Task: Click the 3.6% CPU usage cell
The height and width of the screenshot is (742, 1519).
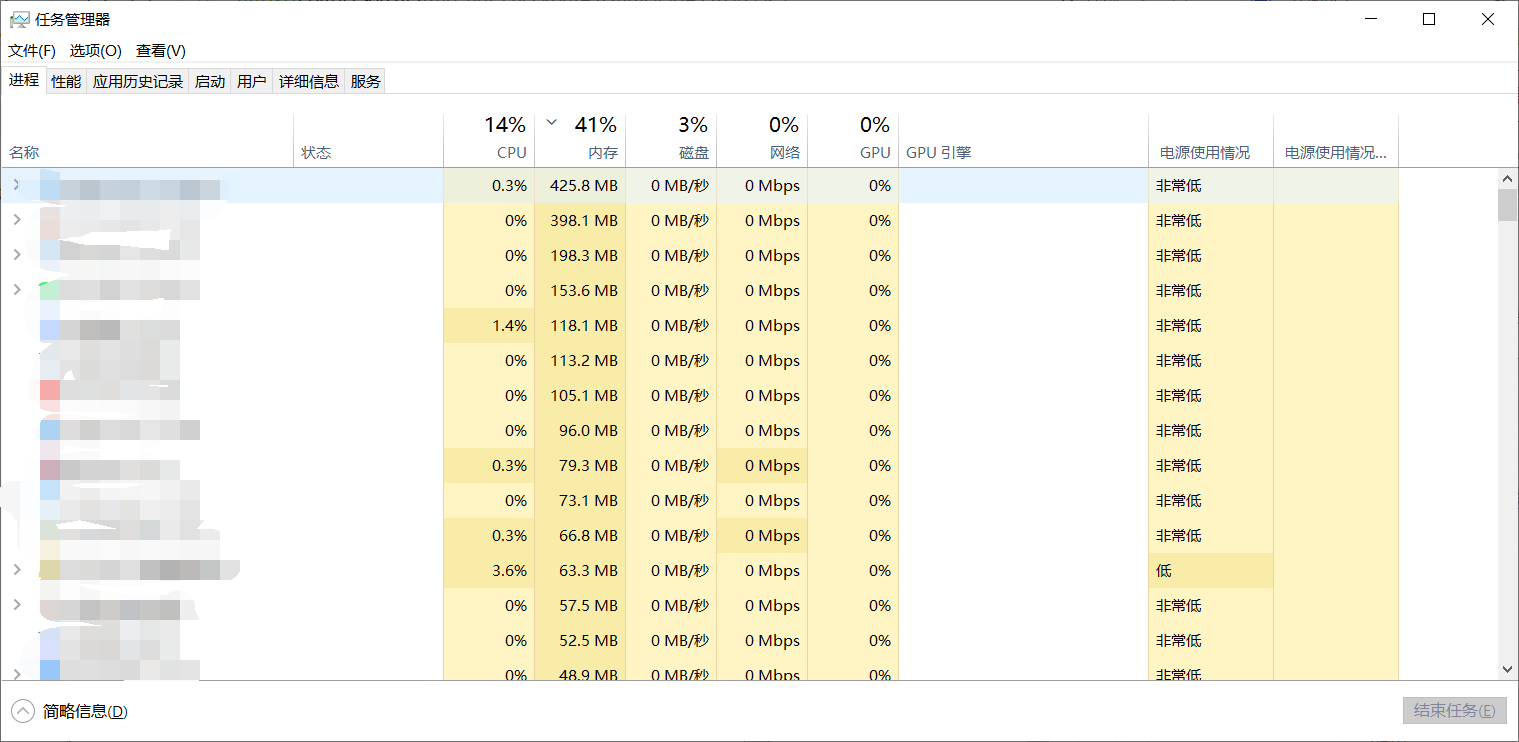Action: point(489,570)
